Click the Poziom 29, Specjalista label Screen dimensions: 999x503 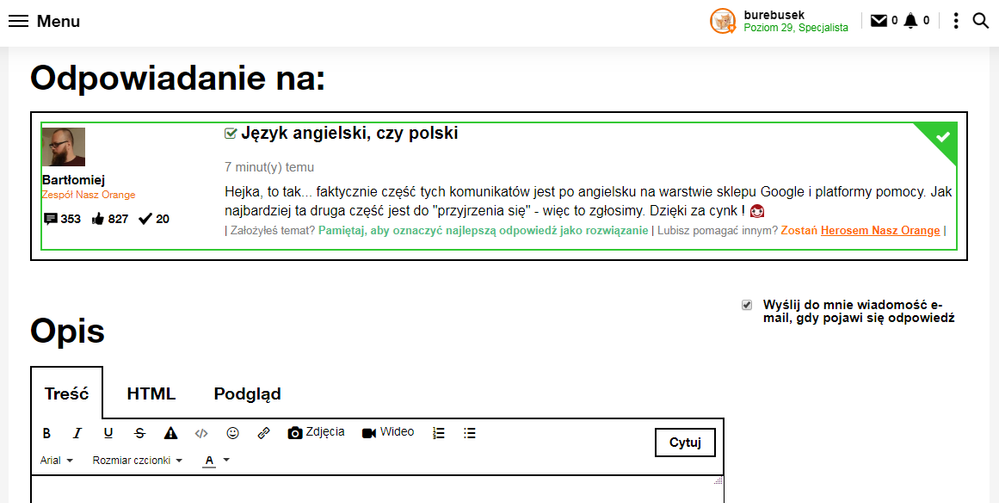coord(796,28)
